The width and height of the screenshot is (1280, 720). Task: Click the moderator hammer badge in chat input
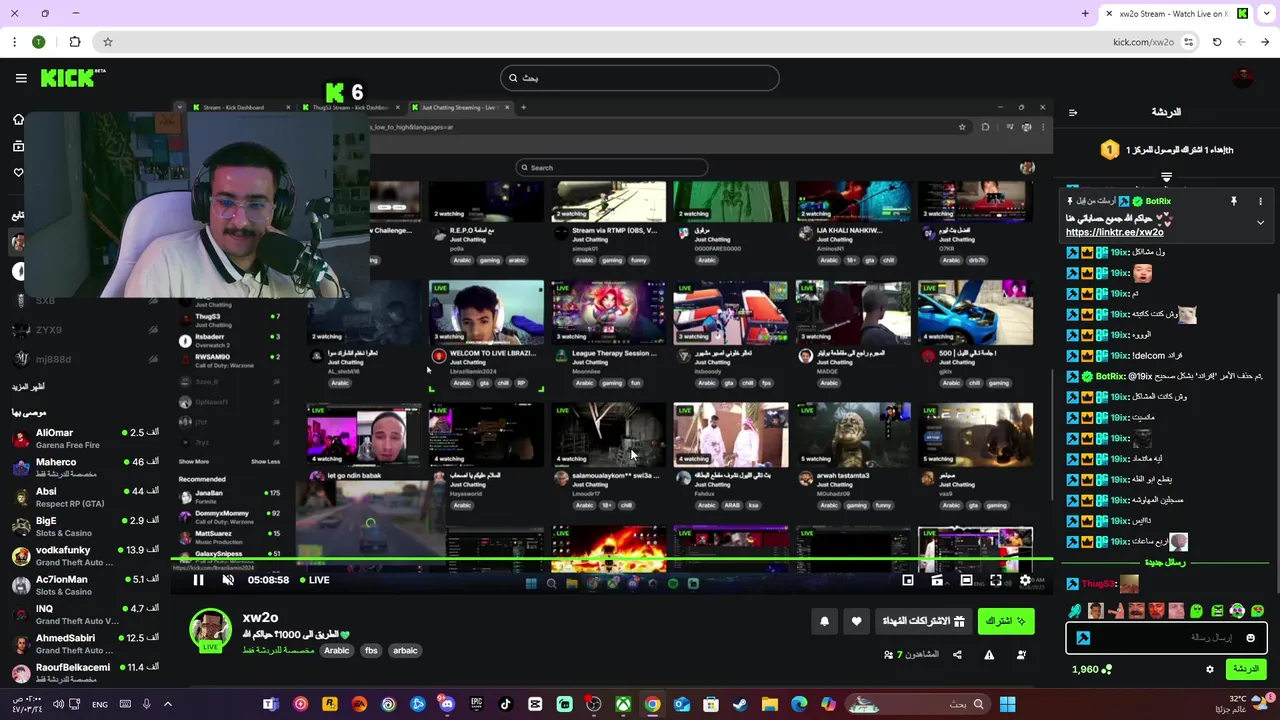[x=1083, y=638]
